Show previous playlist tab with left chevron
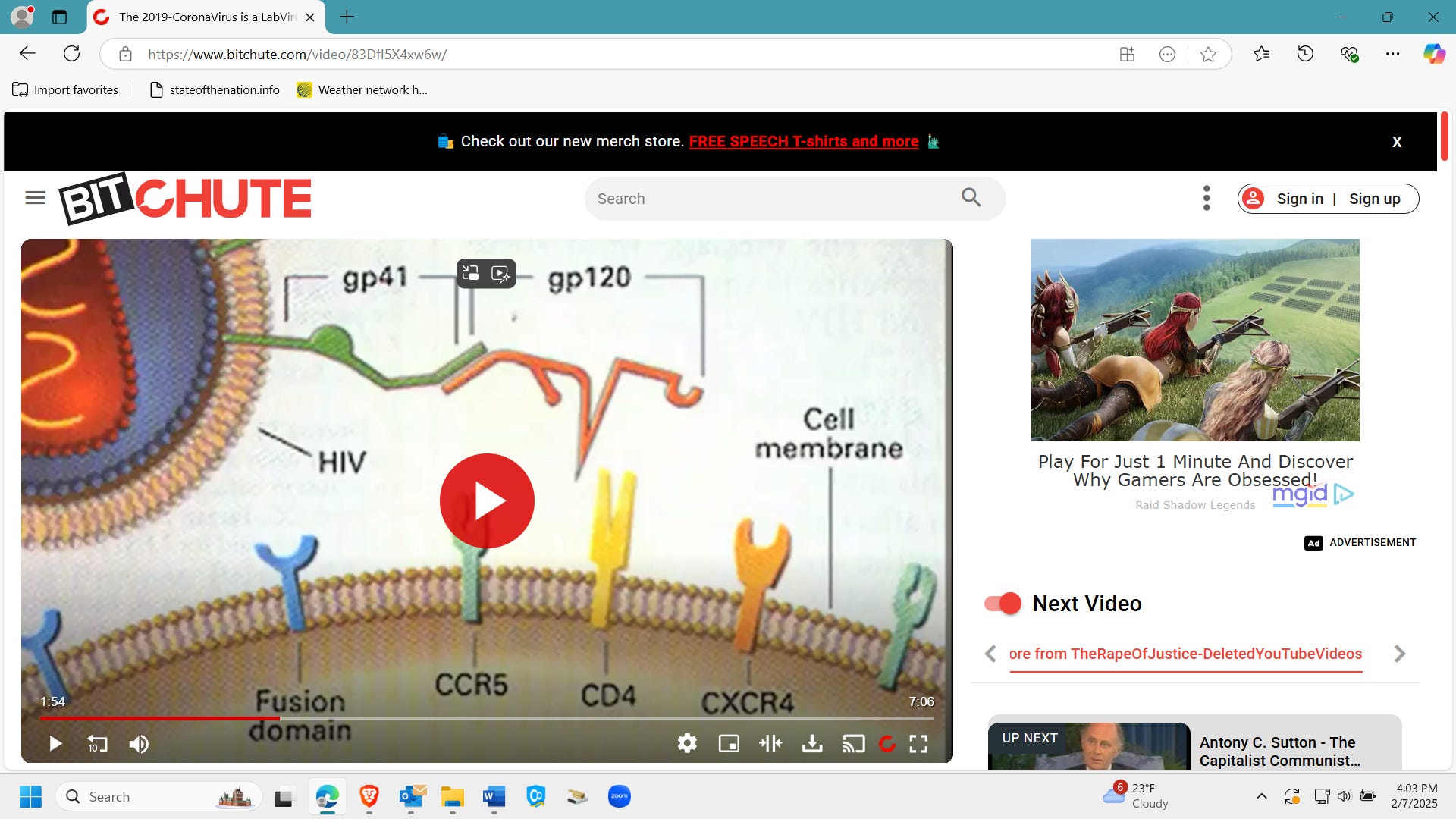 [990, 654]
